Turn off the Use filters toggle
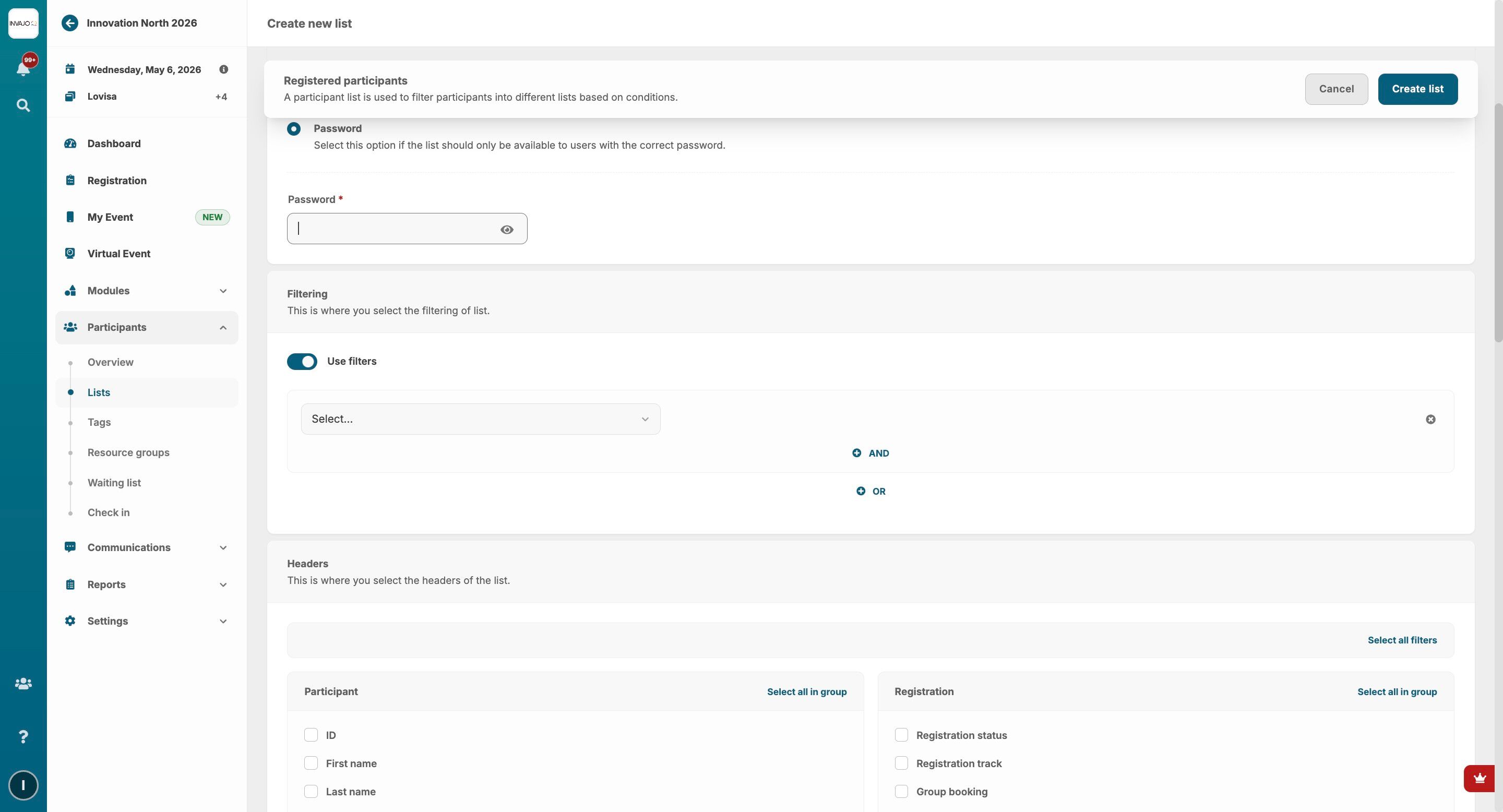Screen dimensions: 1503x812 point(302,362)
